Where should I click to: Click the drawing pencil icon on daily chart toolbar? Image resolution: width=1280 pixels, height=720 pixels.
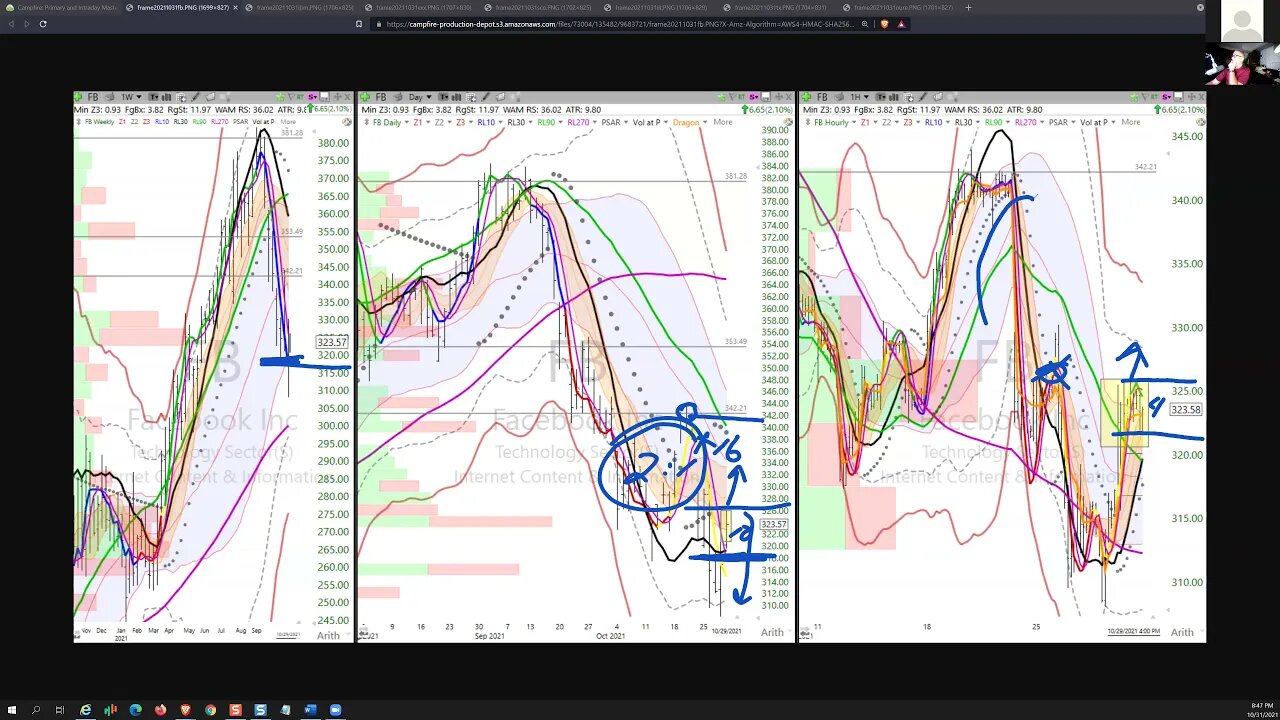(x=487, y=97)
